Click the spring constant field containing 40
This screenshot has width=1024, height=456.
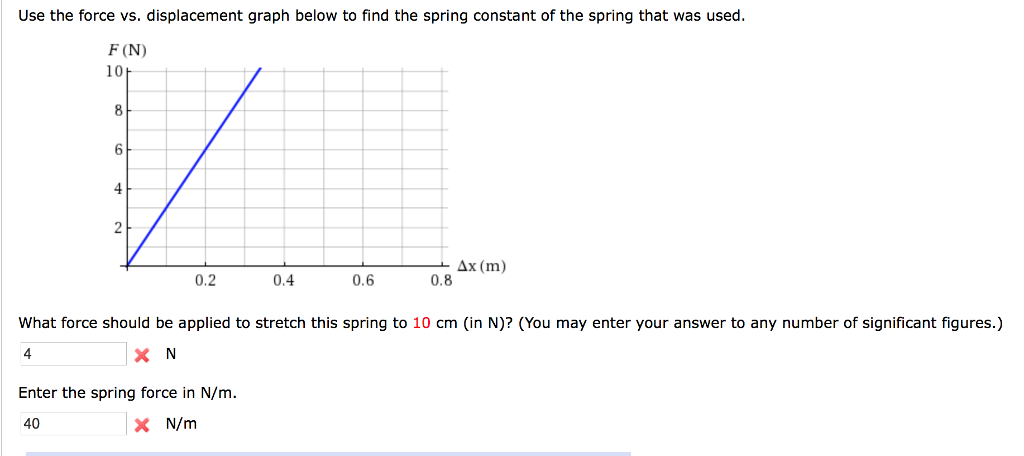coord(72,424)
